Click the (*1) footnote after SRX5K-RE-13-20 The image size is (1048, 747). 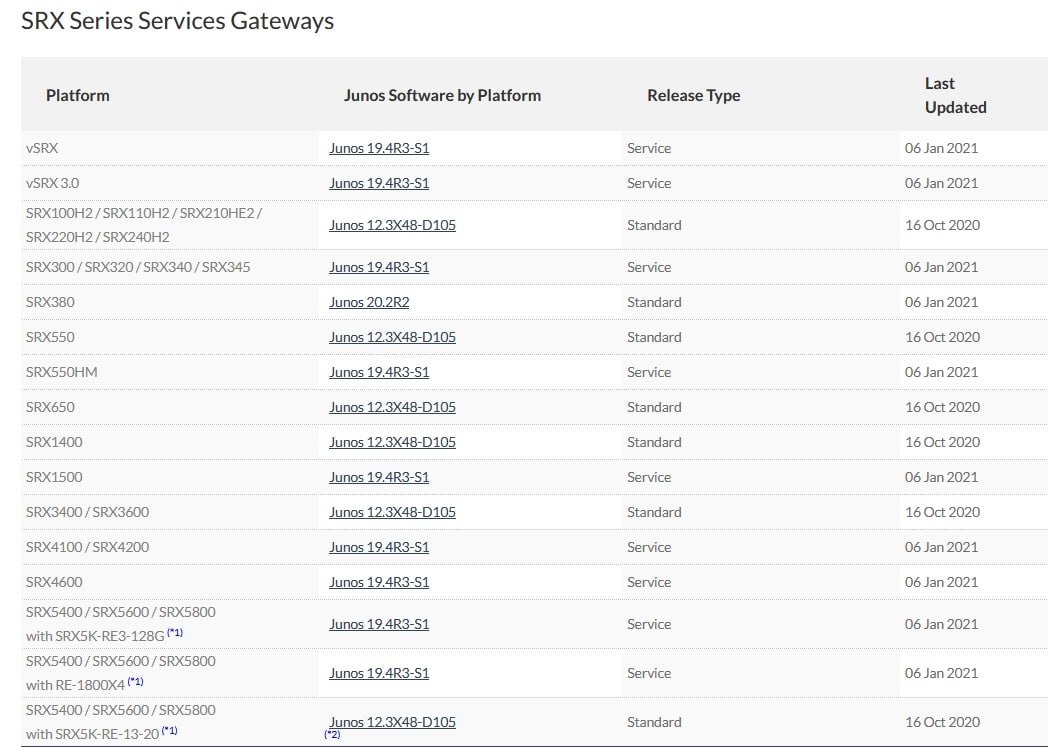coord(169,730)
